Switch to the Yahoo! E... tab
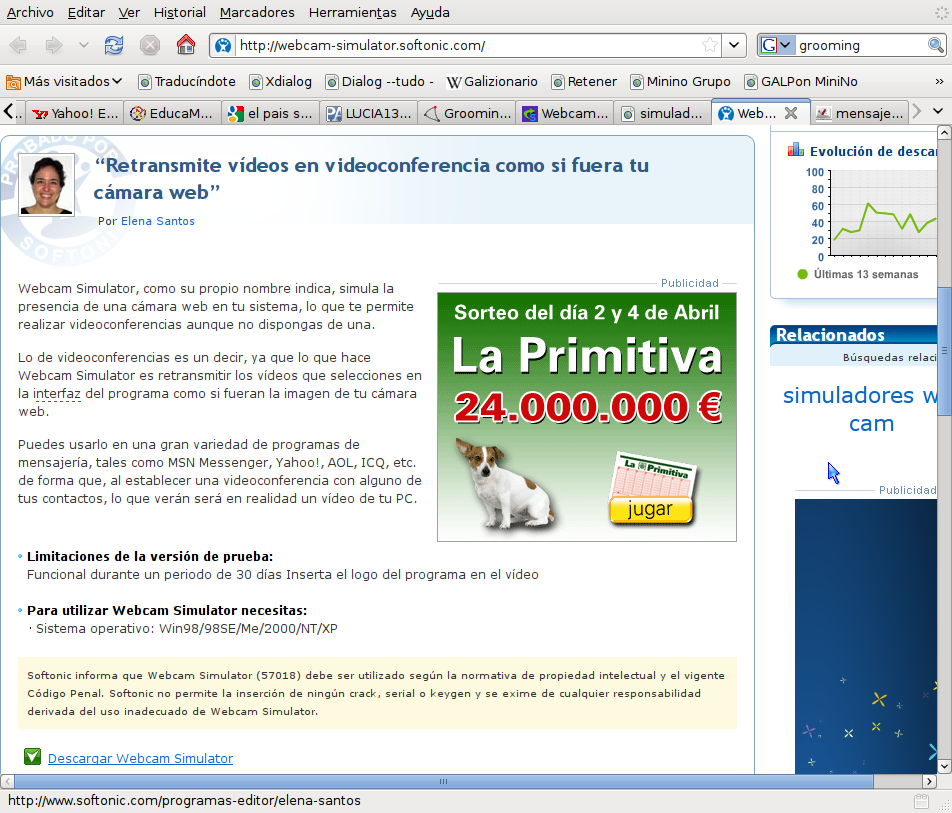Viewport: 952px width, 813px height. click(75, 113)
